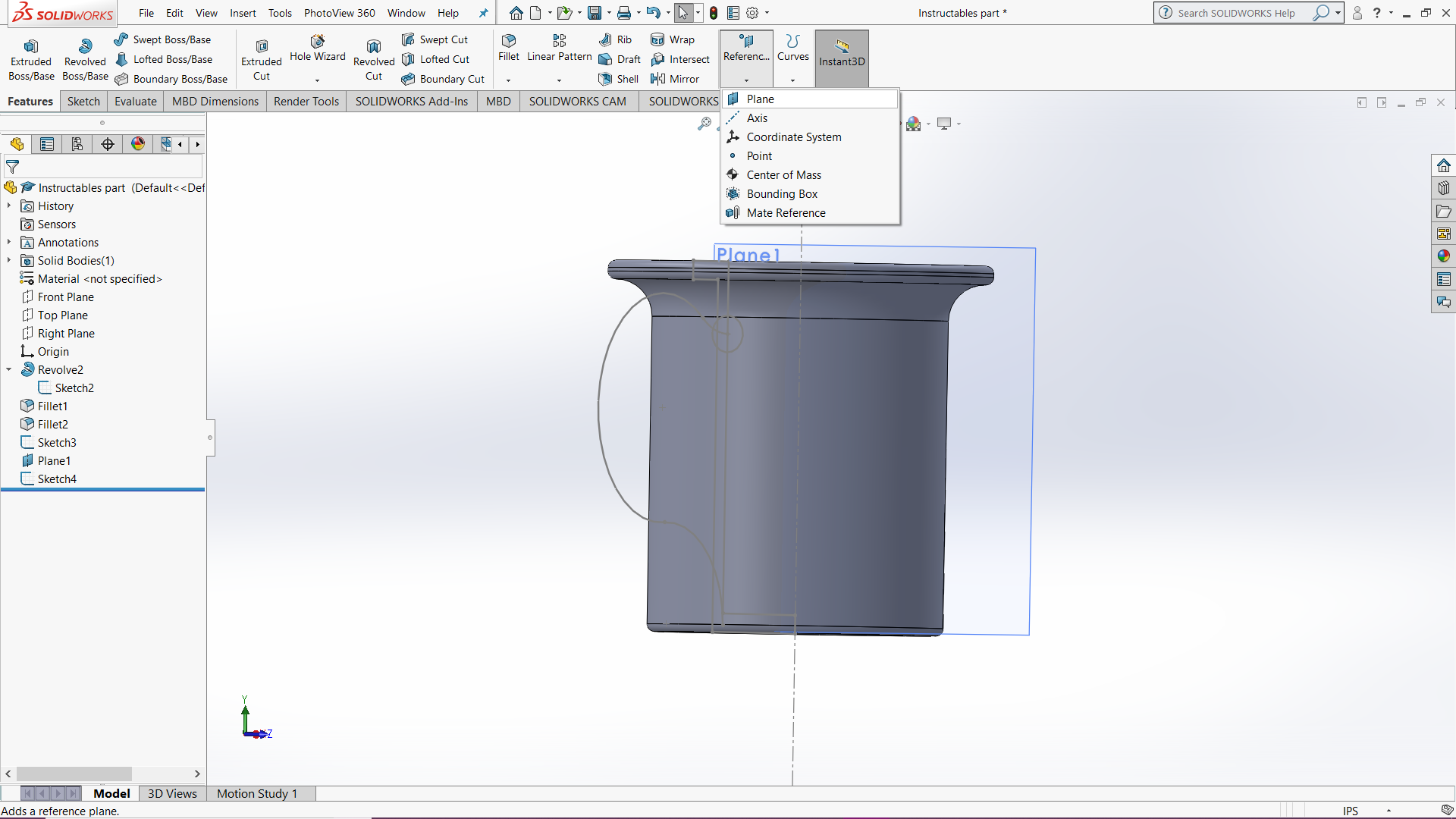This screenshot has width=1456, height=819.
Task: Select the Revolved Boss/Base tool
Action: [84, 57]
